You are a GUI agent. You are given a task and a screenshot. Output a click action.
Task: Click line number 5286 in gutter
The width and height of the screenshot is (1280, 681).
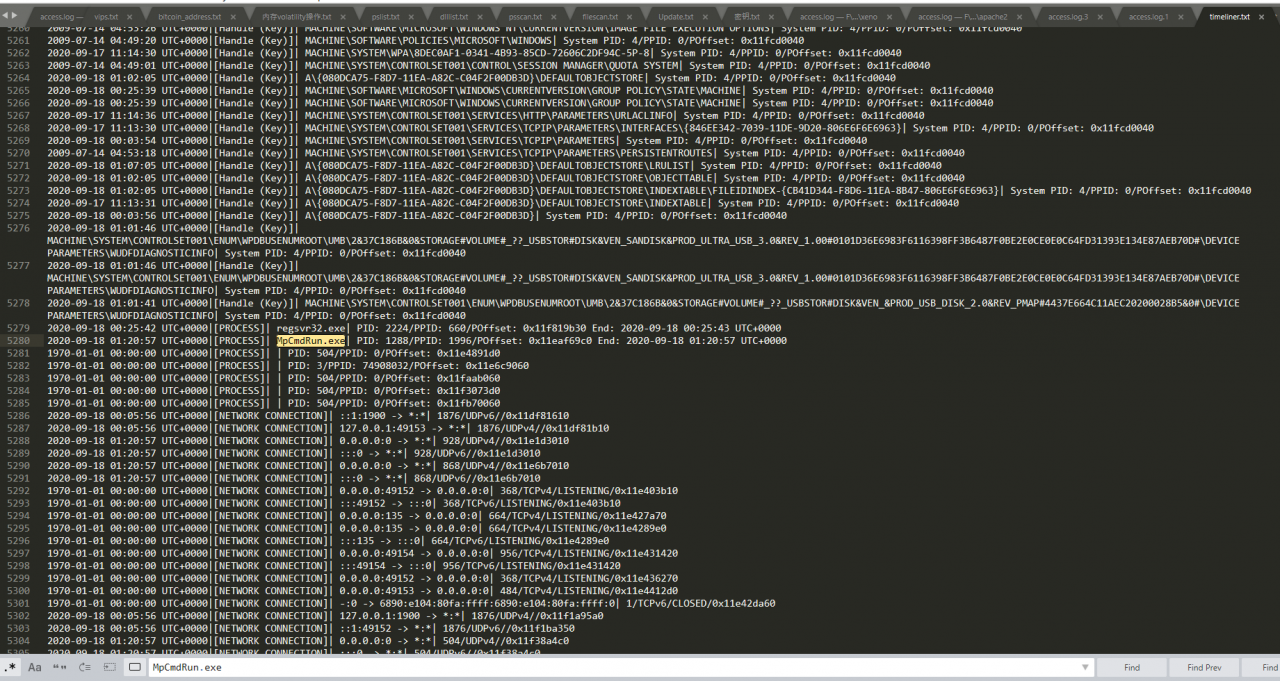[18, 415]
